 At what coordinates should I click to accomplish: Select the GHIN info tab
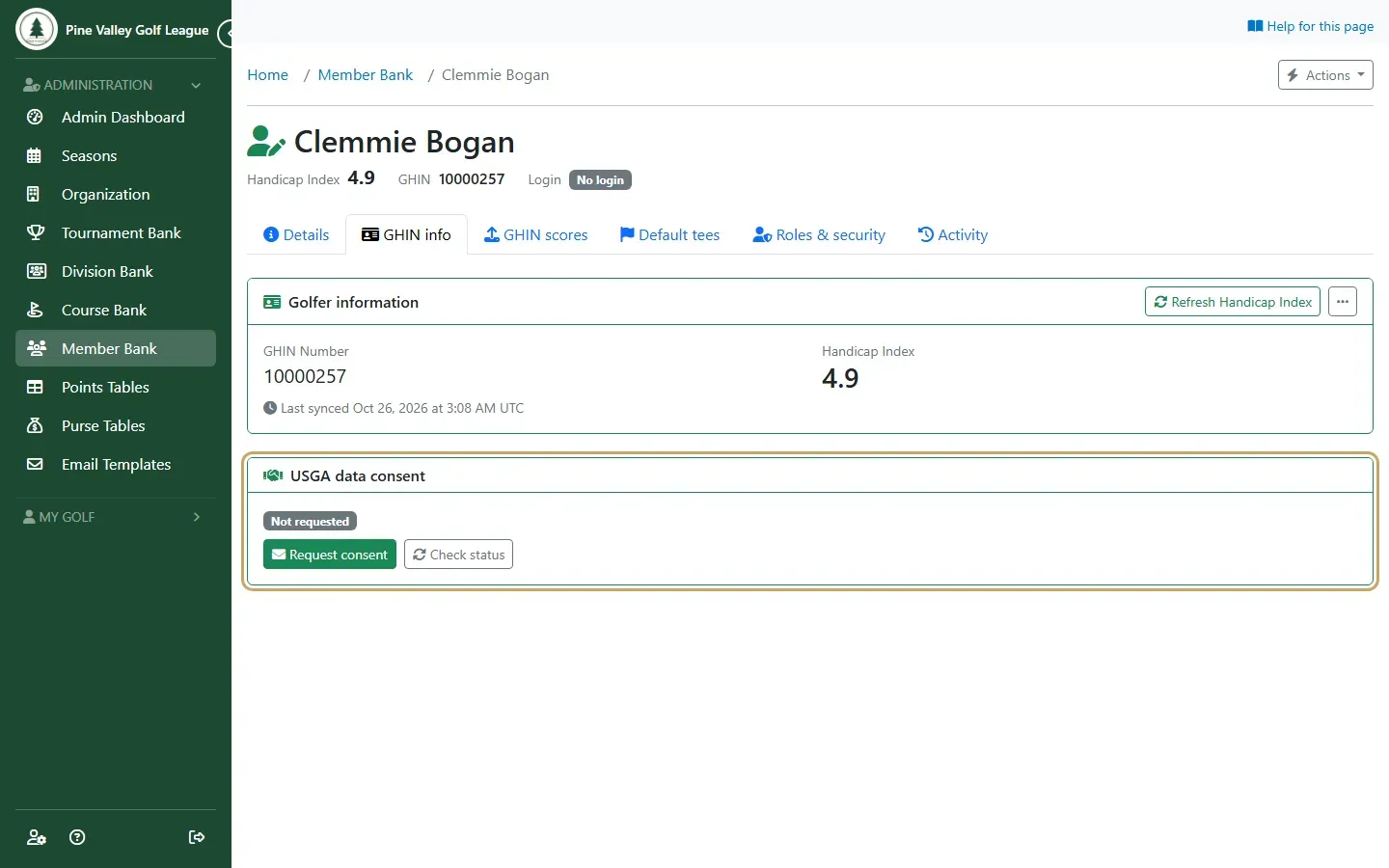406,234
